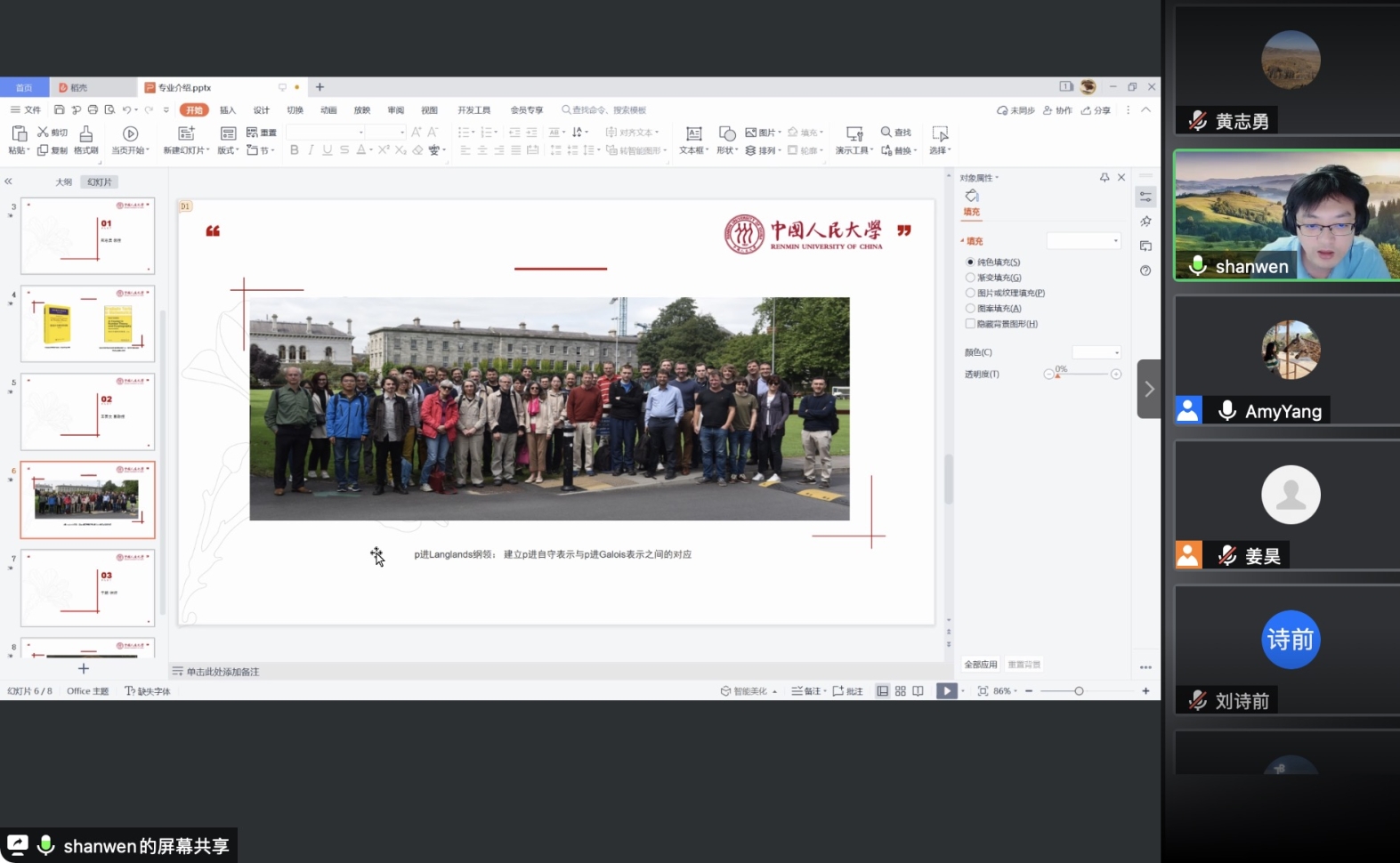Start slideshow from current page (当页开始)
This screenshot has width=1400, height=863.
(x=130, y=134)
